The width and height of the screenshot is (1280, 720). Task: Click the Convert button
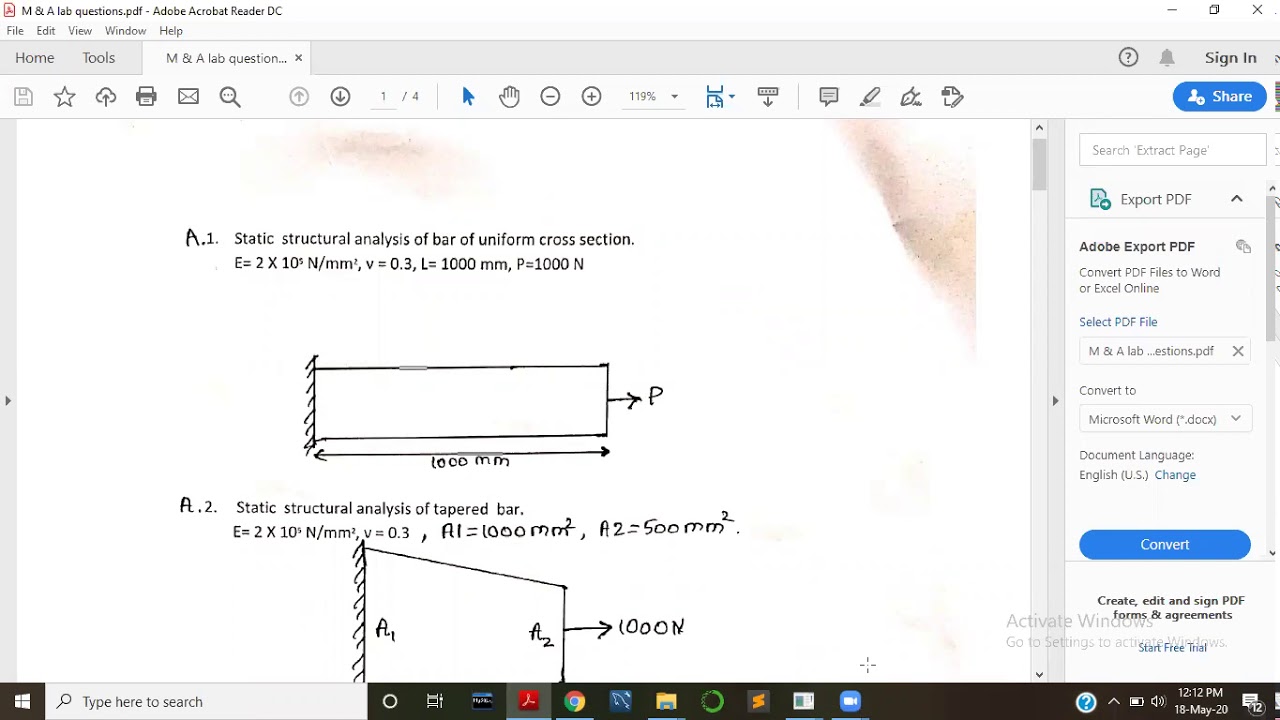pos(1165,545)
